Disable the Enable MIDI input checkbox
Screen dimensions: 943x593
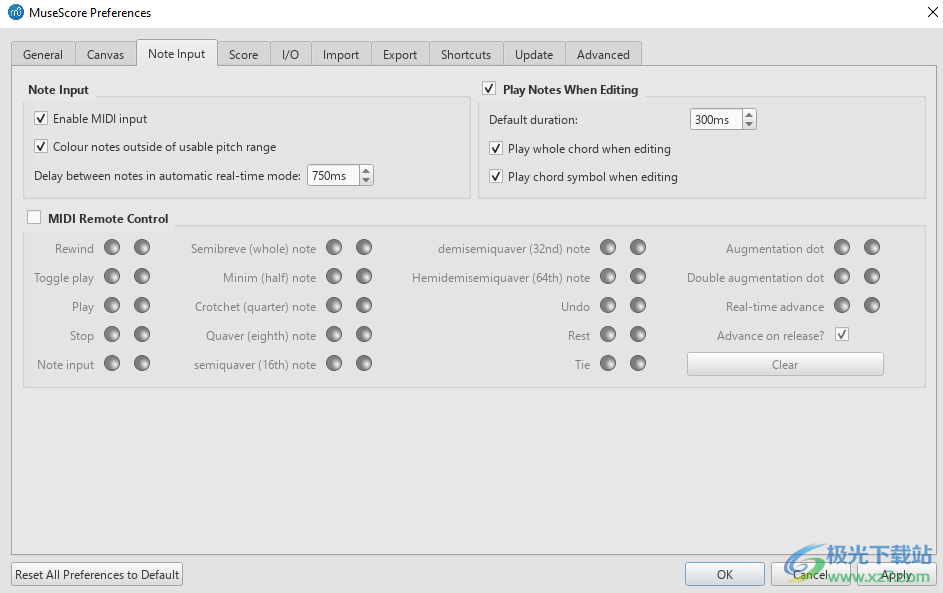pyautogui.click(x=41, y=119)
